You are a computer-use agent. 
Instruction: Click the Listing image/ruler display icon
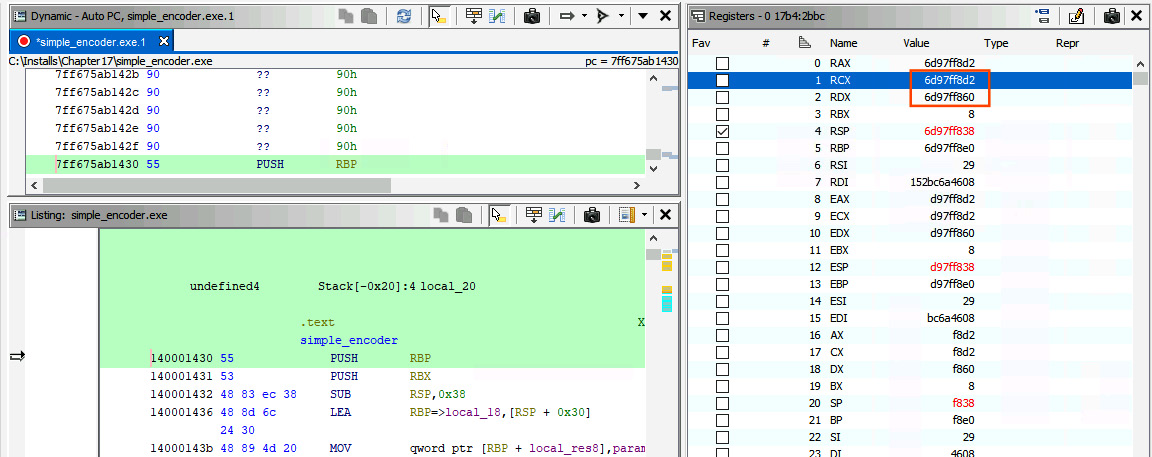(626, 215)
